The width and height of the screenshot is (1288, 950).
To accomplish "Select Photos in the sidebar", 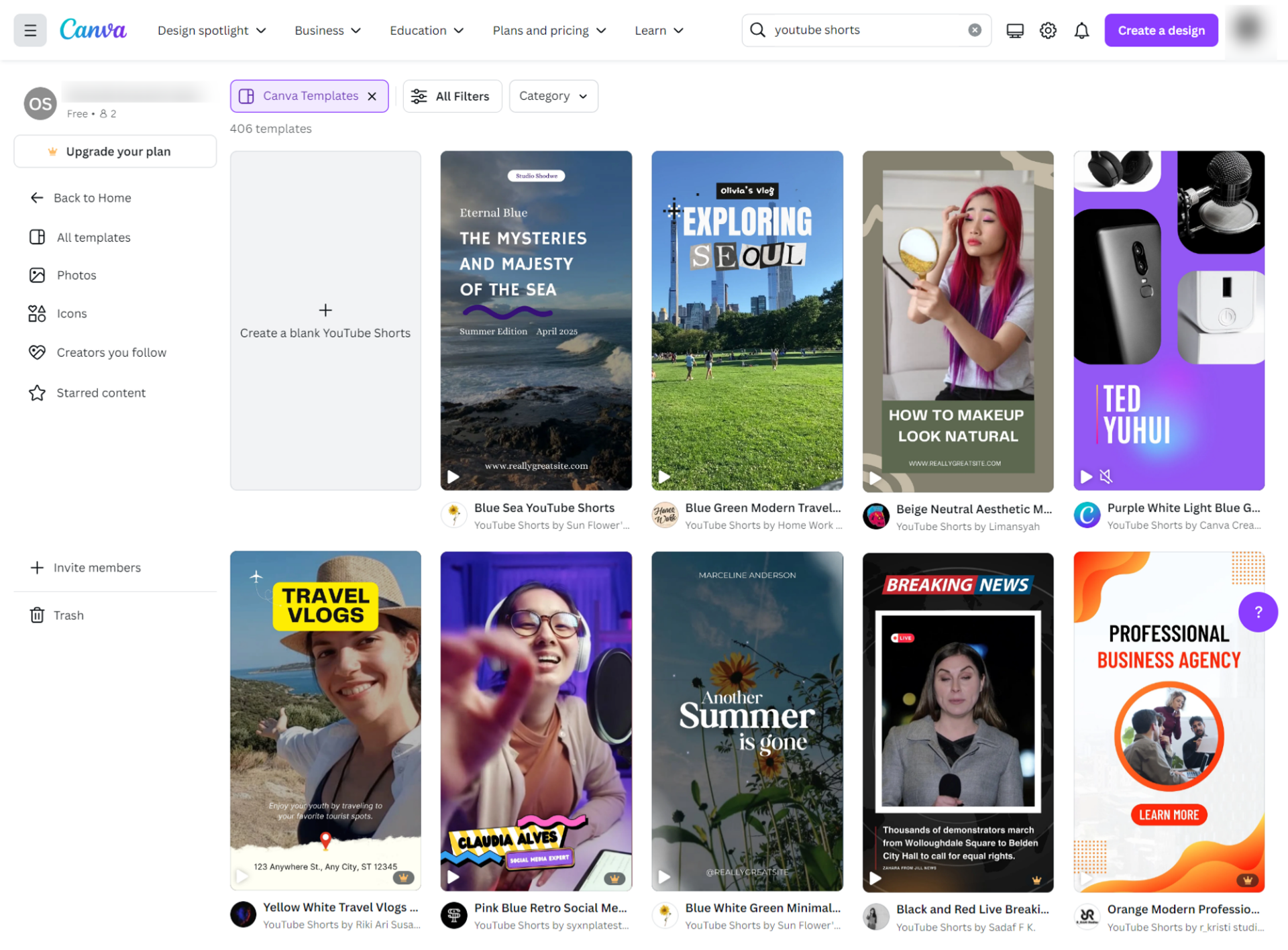I will point(76,274).
